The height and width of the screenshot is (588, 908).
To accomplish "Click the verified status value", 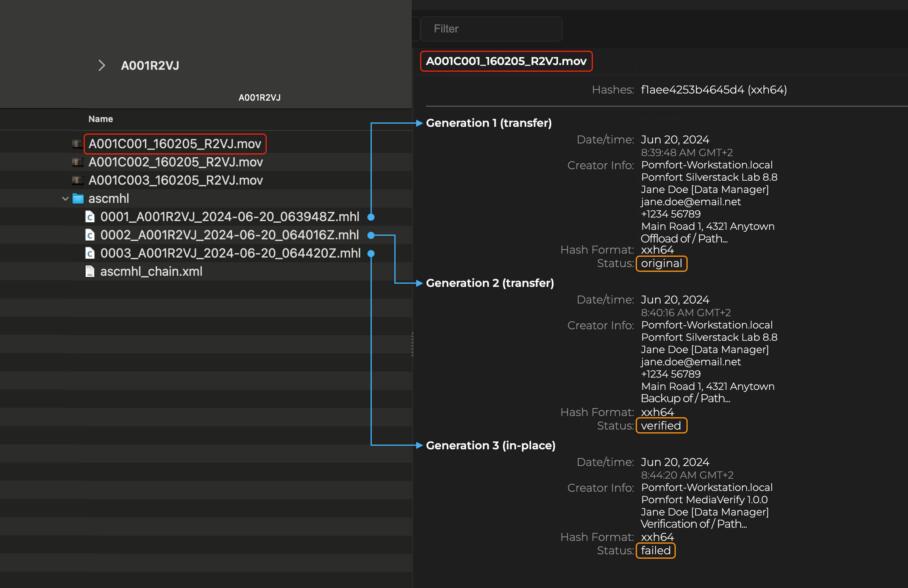I will tap(661, 426).
